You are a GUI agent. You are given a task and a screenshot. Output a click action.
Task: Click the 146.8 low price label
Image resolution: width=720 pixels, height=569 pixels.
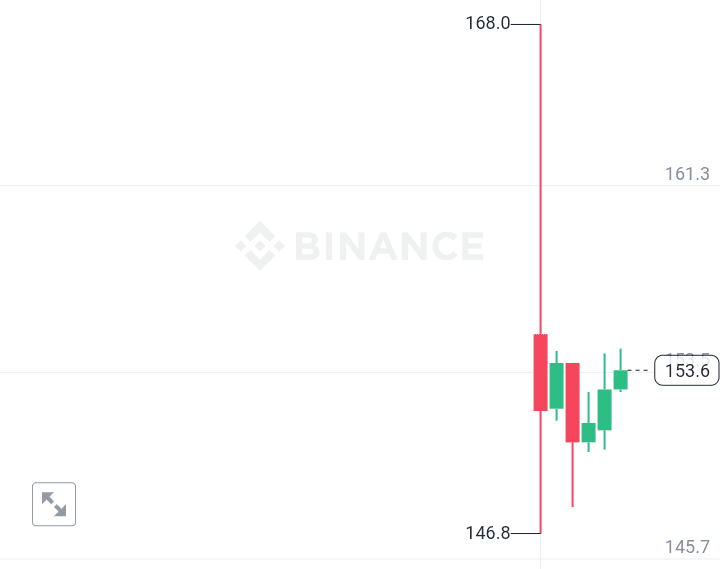pos(487,533)
